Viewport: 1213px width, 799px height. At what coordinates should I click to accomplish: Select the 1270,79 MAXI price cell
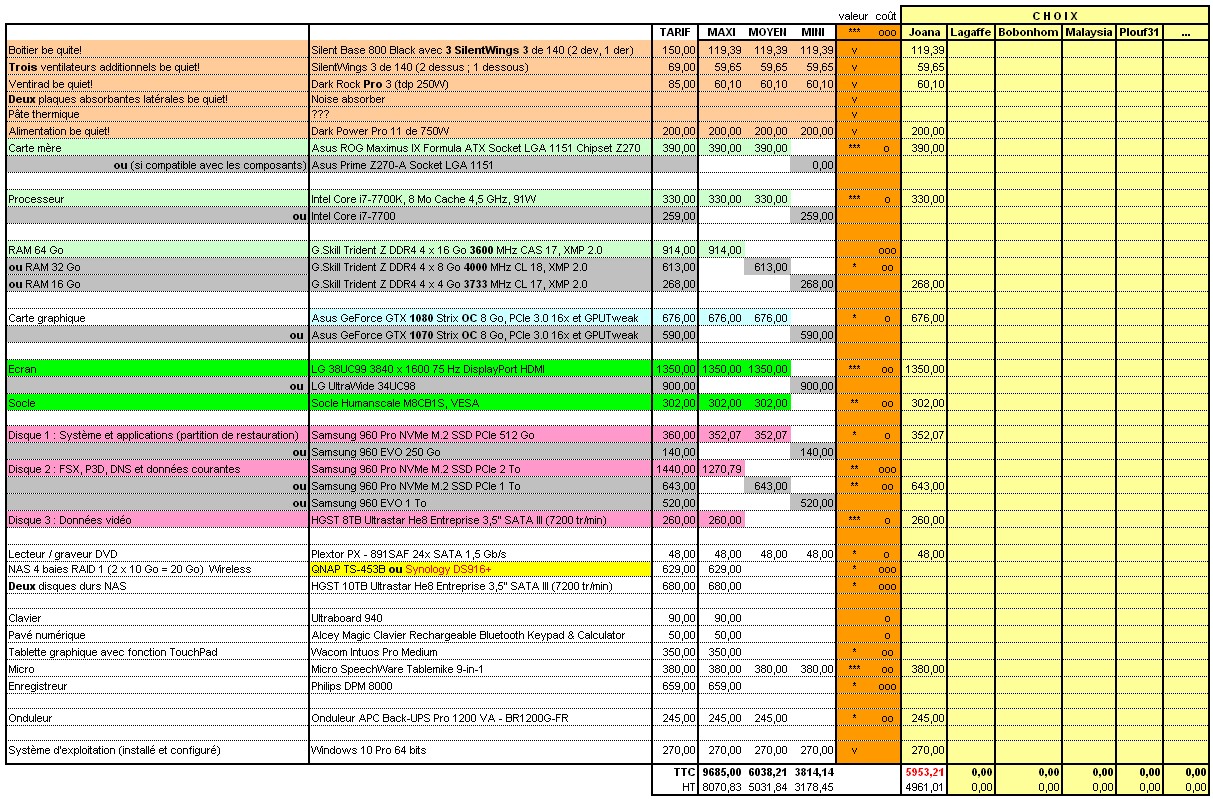(x=721, y=469)
